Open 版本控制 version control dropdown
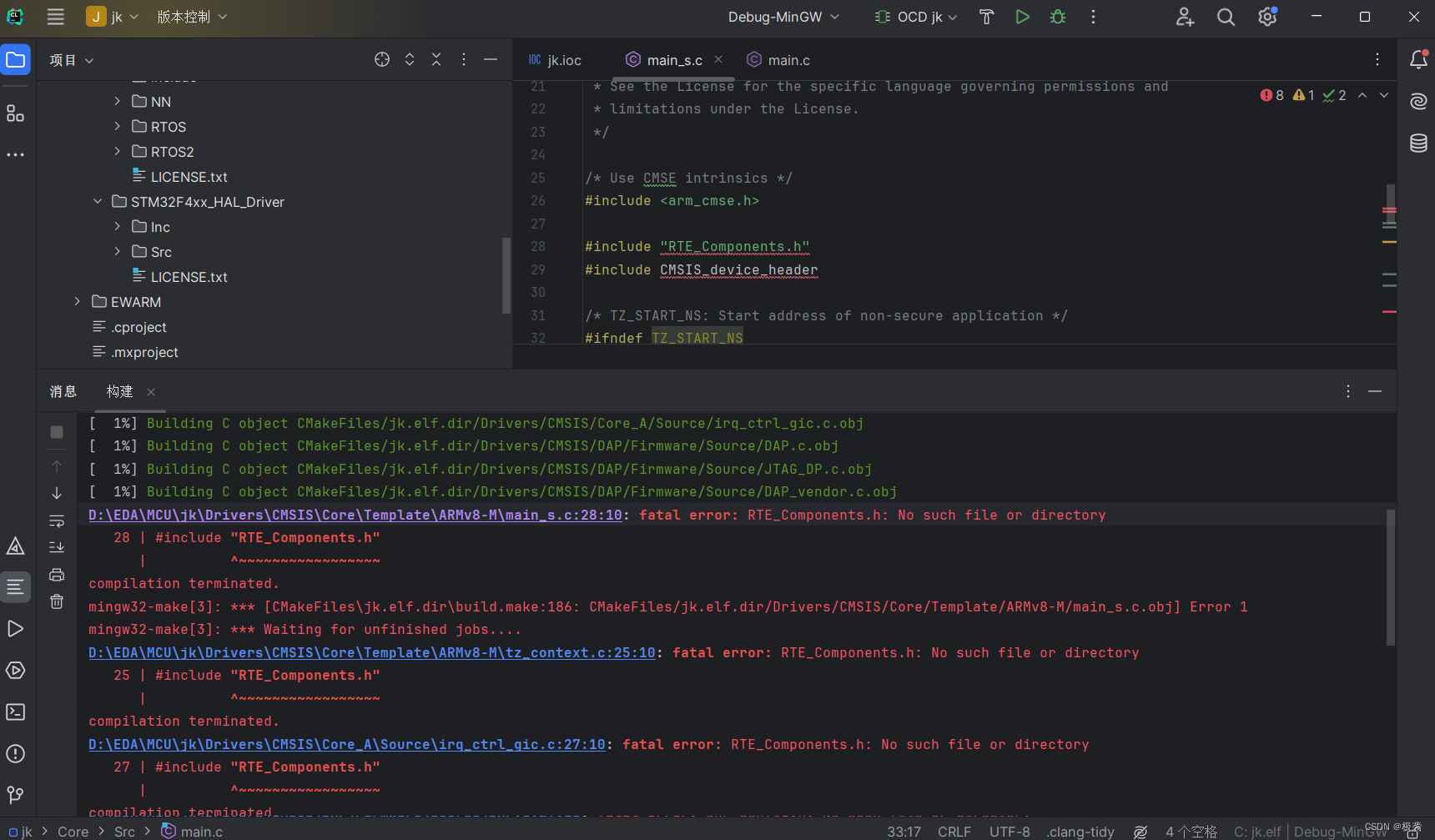Image resolution: width=1435 pixels, height=840 pixels. [192, 17]
